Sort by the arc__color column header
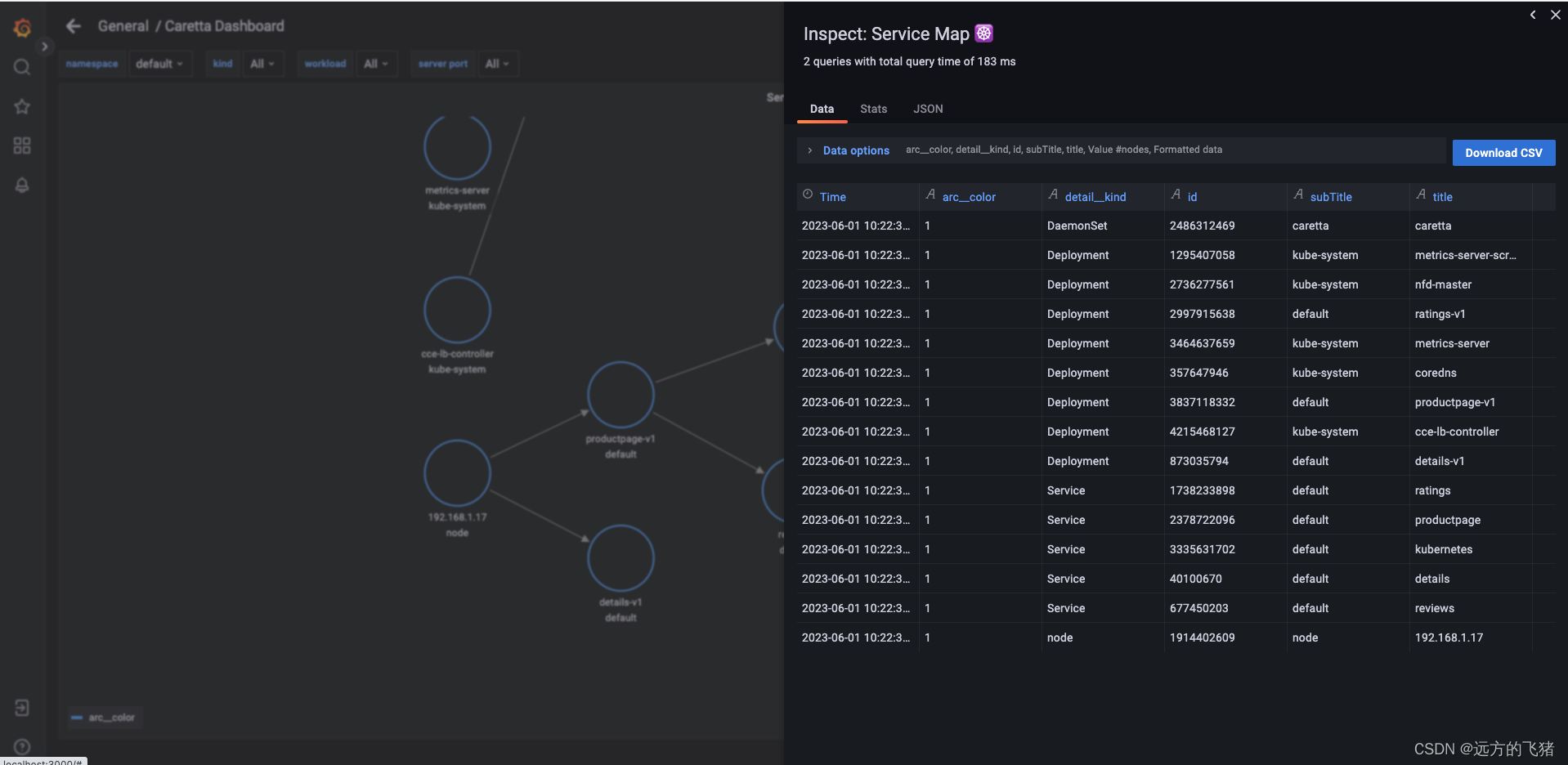 pyautogui.click(x=969, y=197)
